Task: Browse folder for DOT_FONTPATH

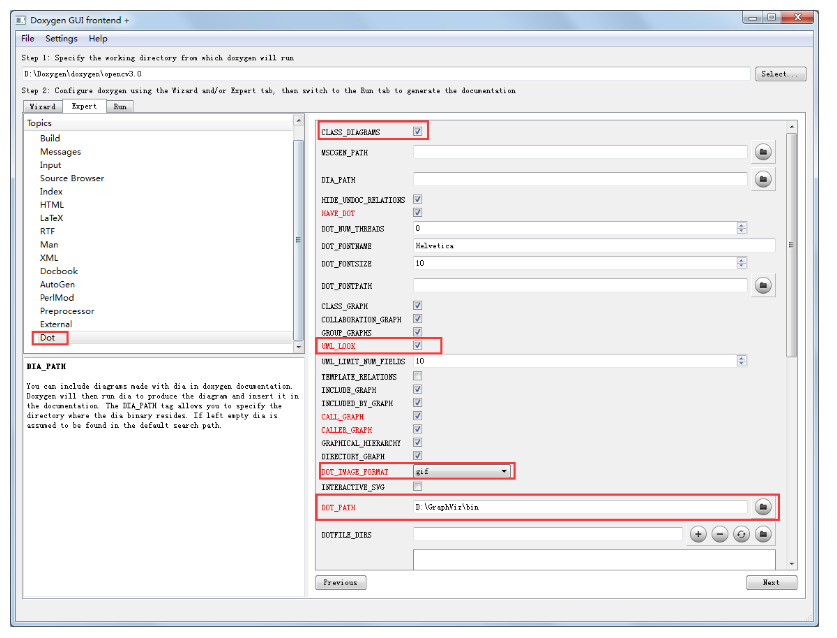Action: tap(763, 286)
